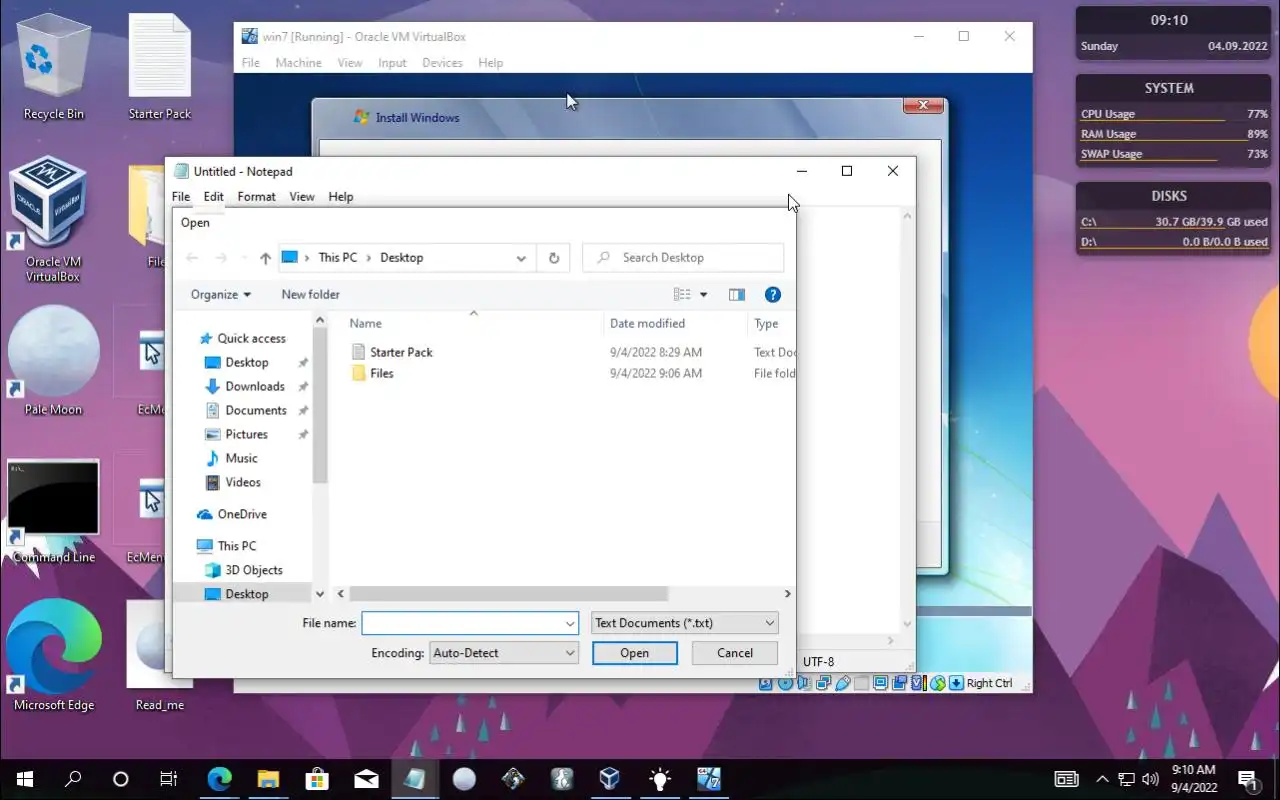Open the Organize dropdown

(221, 295)
